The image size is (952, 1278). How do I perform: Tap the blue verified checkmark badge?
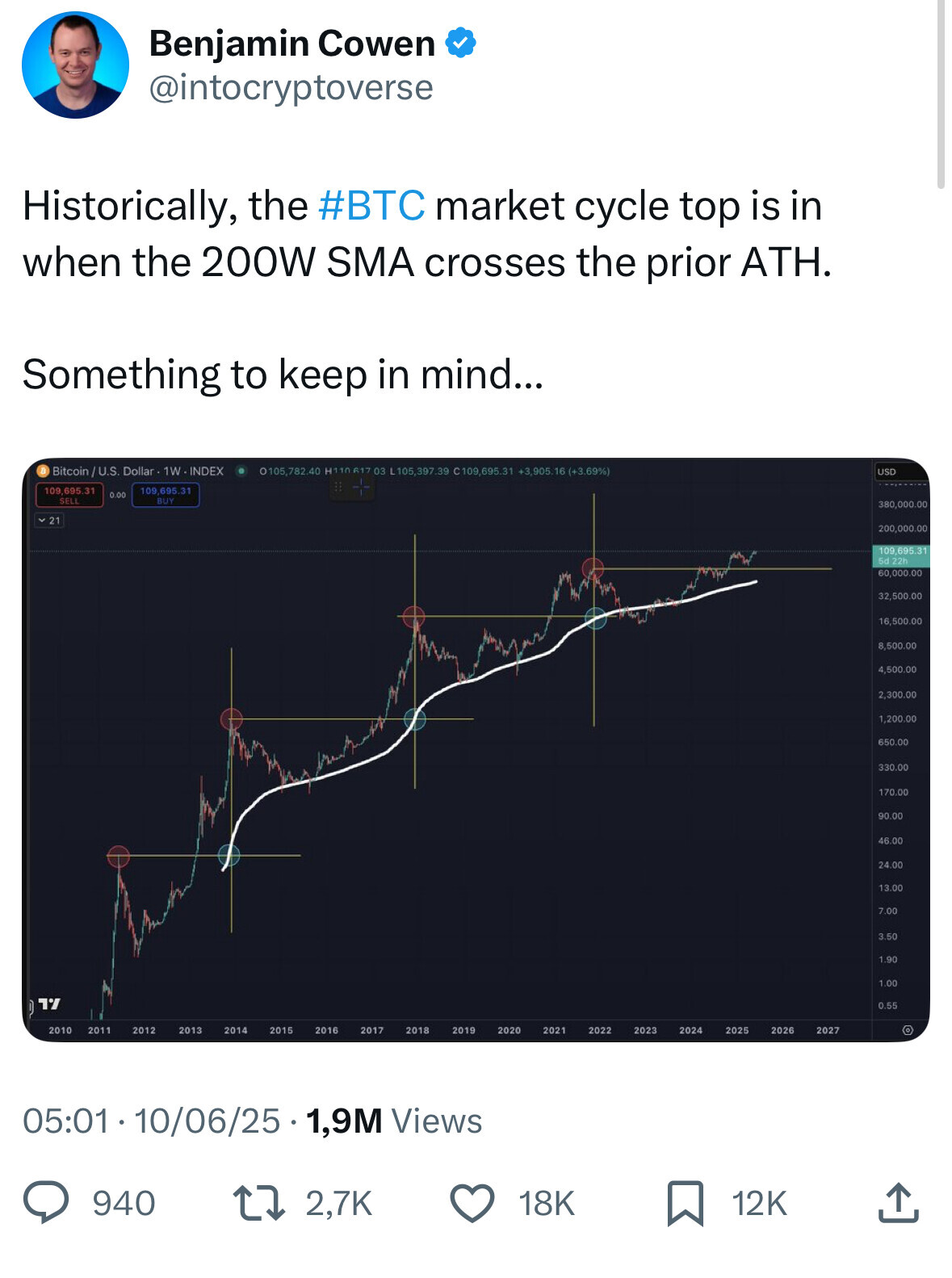pos(460,43)
